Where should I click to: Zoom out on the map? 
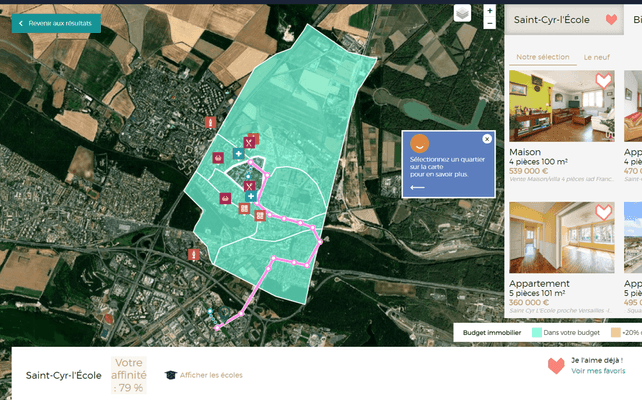(489, 22)
